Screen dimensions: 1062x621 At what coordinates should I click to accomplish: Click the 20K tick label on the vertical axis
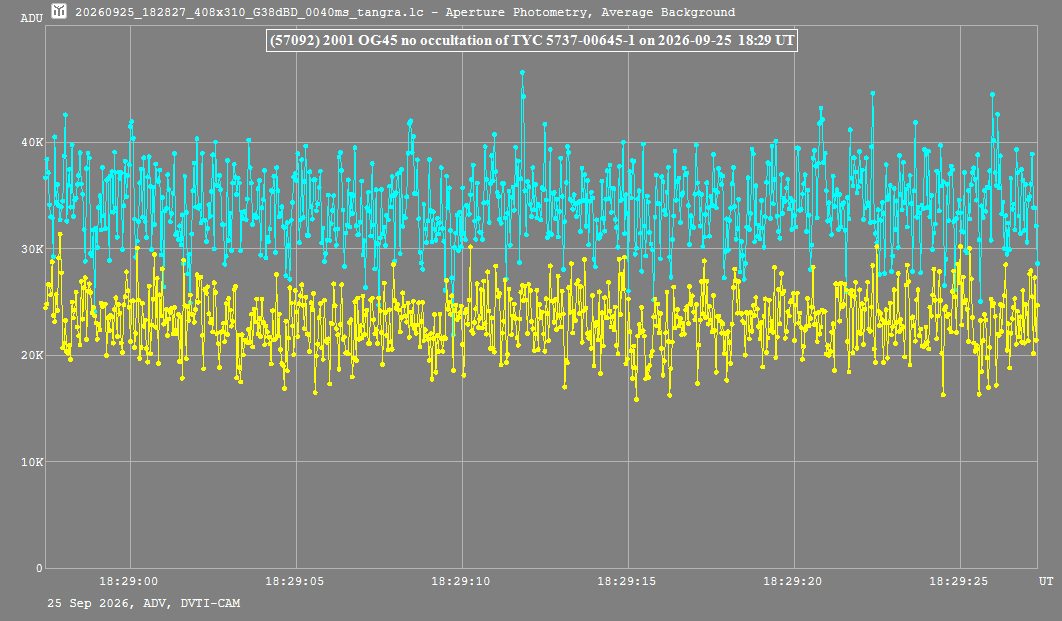click(x=32, y=355)
